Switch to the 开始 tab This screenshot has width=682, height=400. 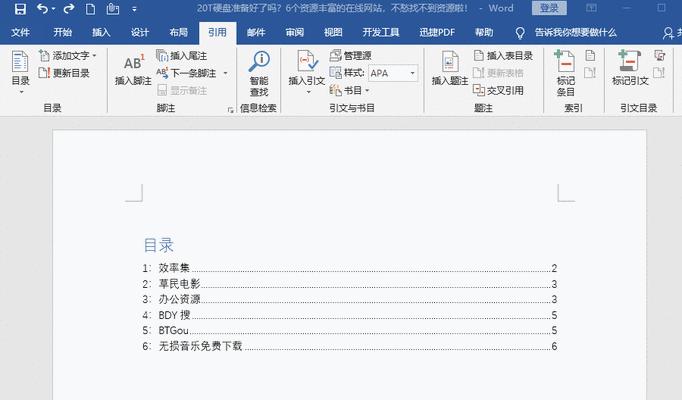pos(62,33)
